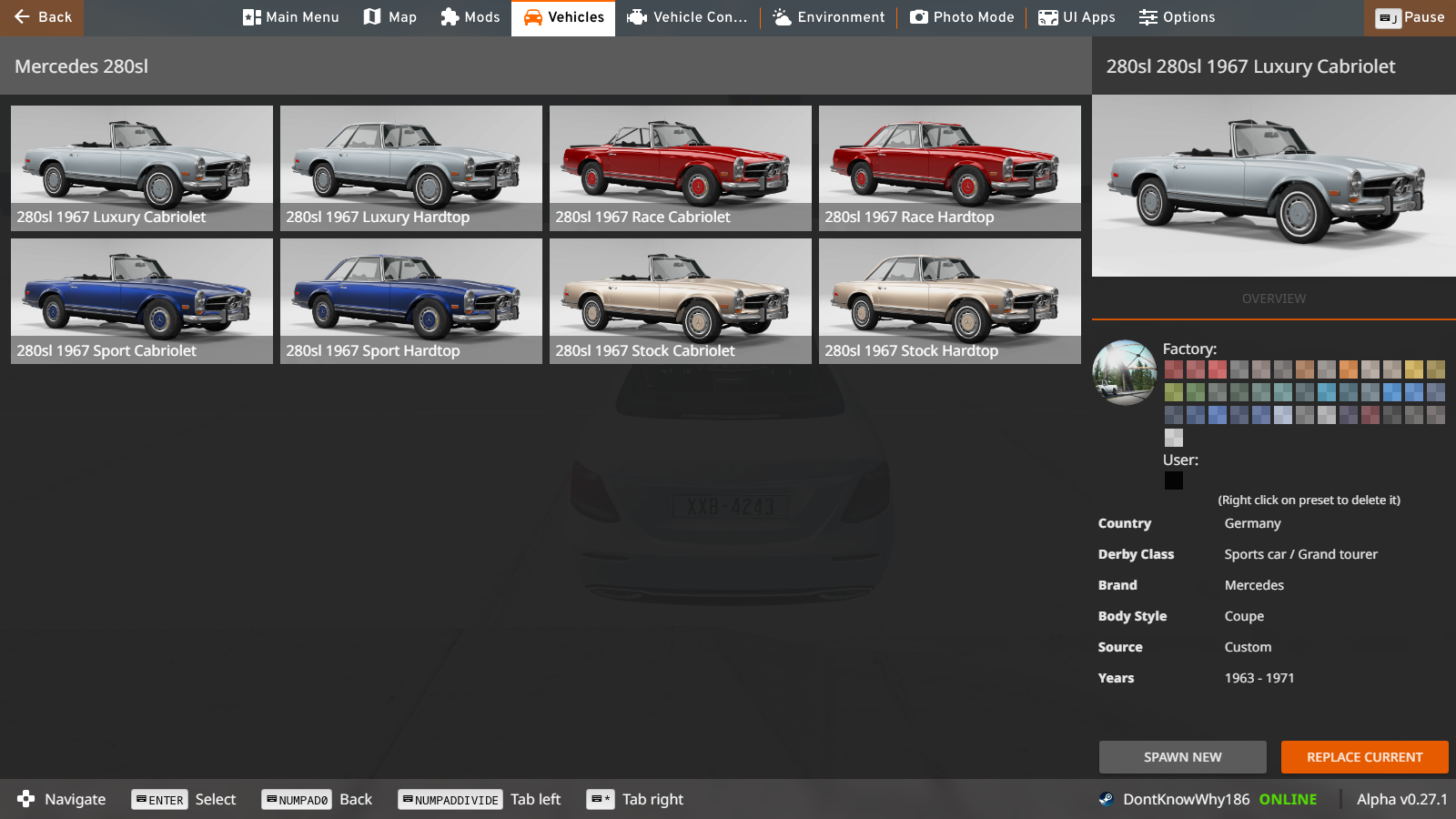This screenshot has height=819, width=1456.
Task: Click the Alpha v0.27.1 version label
Action: 1402,799
